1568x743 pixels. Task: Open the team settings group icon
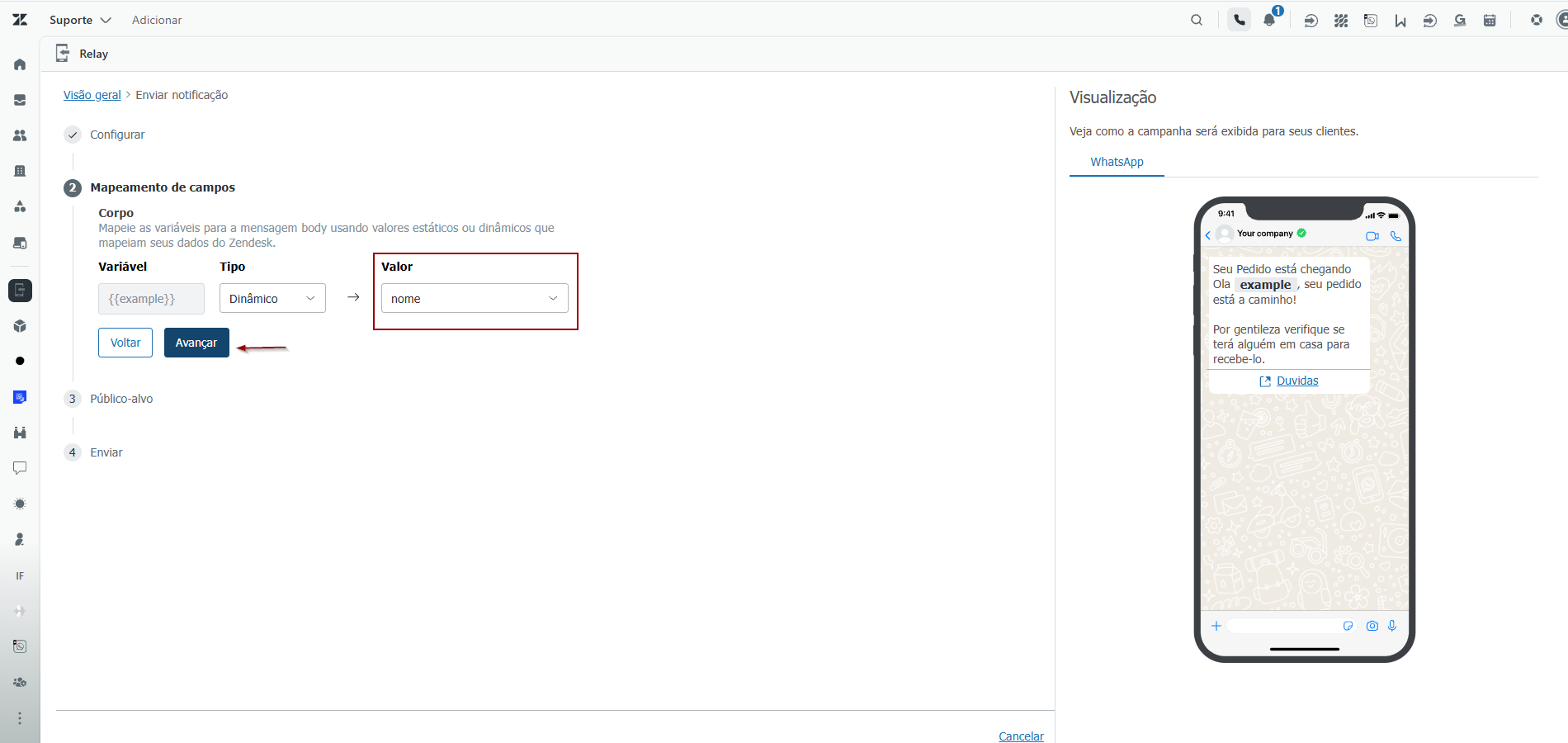[20, 682]
